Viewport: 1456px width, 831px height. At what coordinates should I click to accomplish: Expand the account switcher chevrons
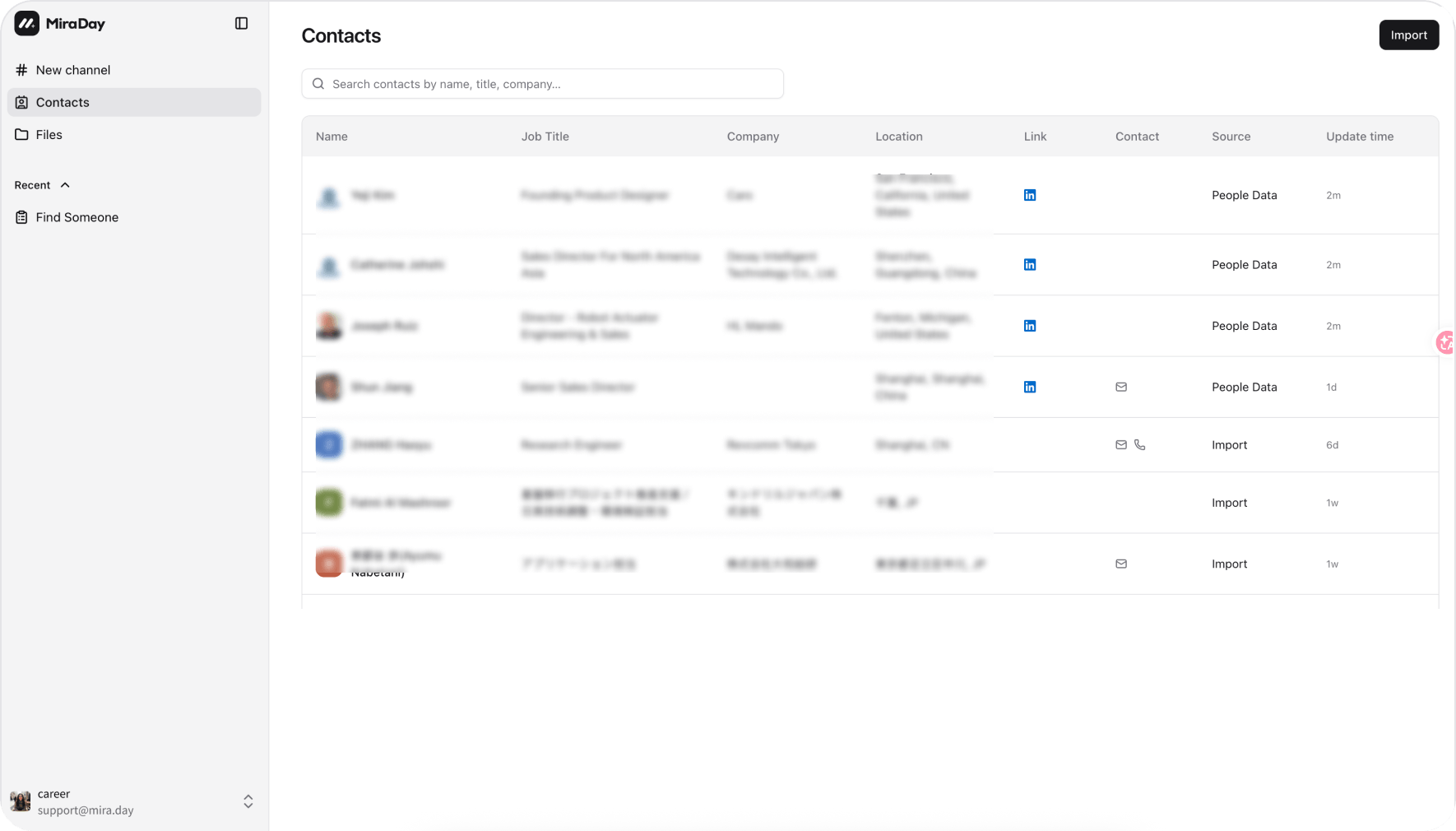click(248, 801)
